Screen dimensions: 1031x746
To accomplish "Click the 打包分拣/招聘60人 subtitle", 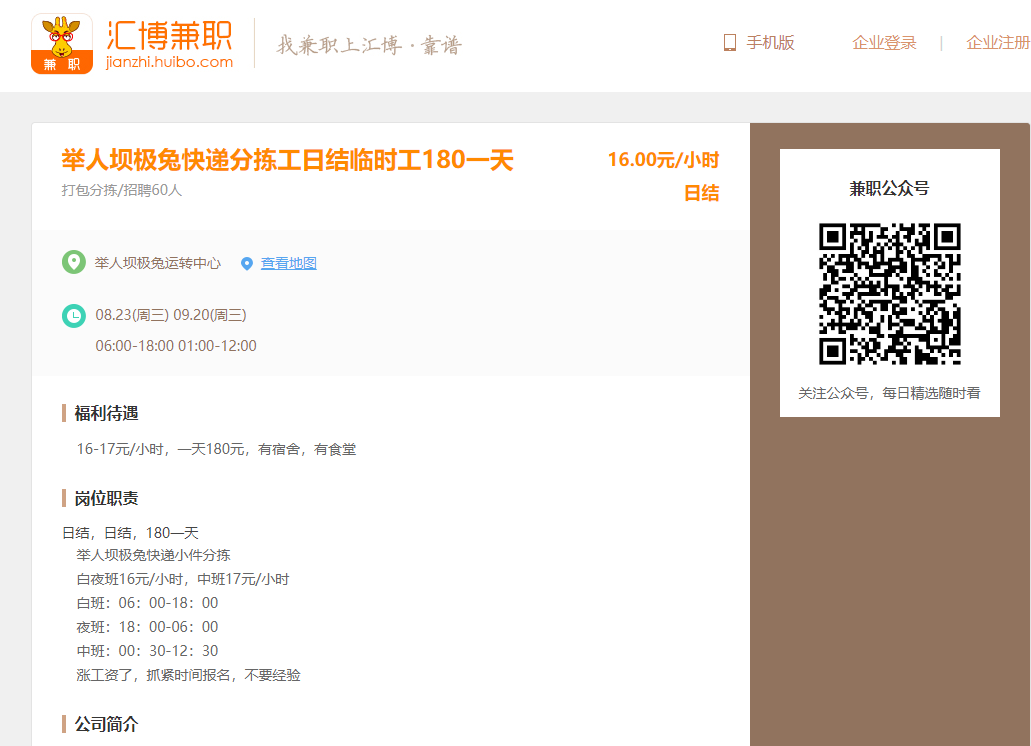I will (122, 190).
